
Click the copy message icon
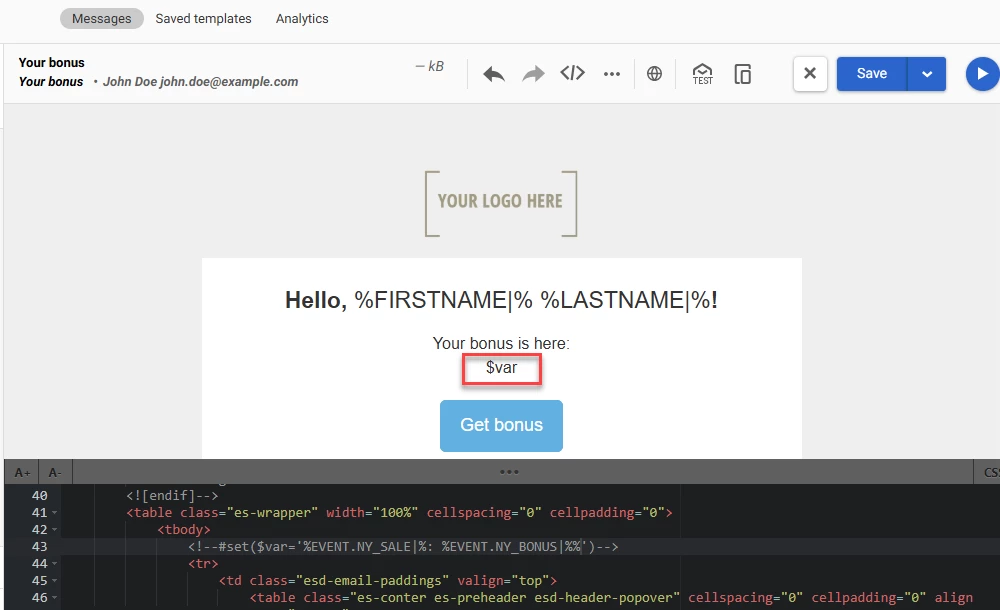(x=743, y=74)
